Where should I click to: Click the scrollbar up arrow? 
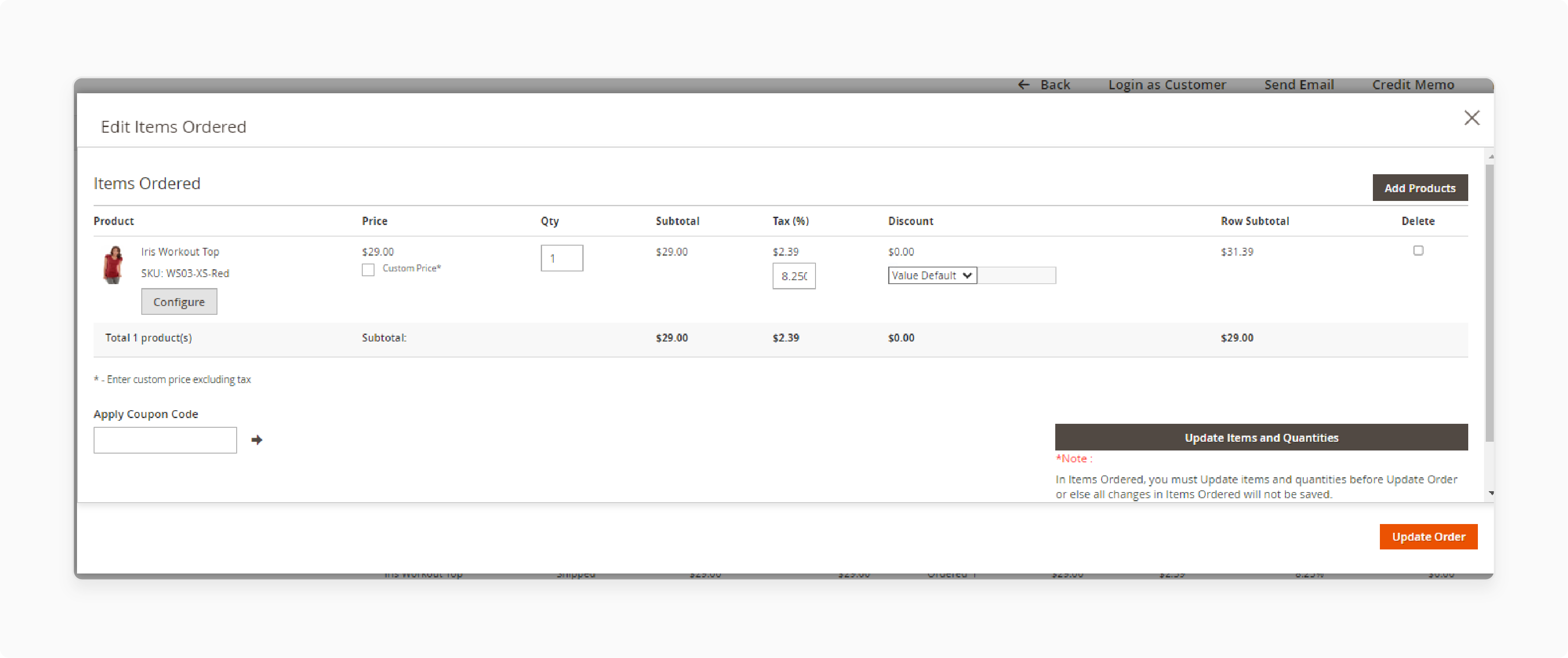[x=1490, y=157]
